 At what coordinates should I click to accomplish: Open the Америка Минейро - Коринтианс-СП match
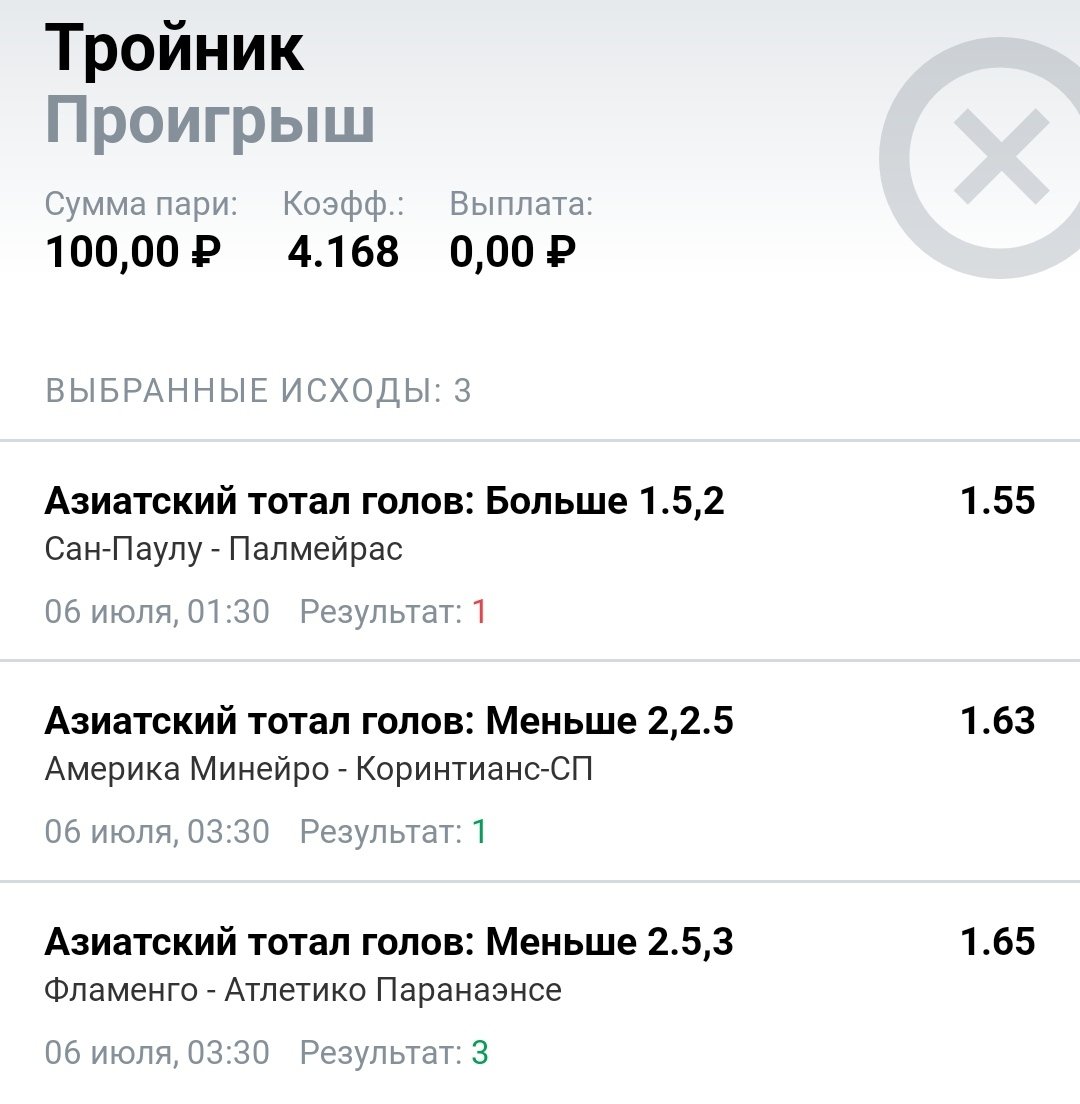[318, 769]
